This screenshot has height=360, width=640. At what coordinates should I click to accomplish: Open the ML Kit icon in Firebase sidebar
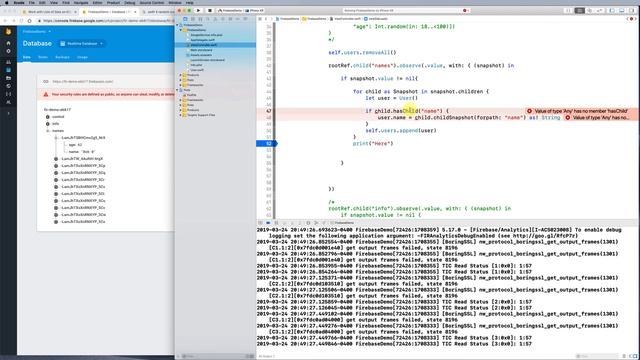click(8, 102)
